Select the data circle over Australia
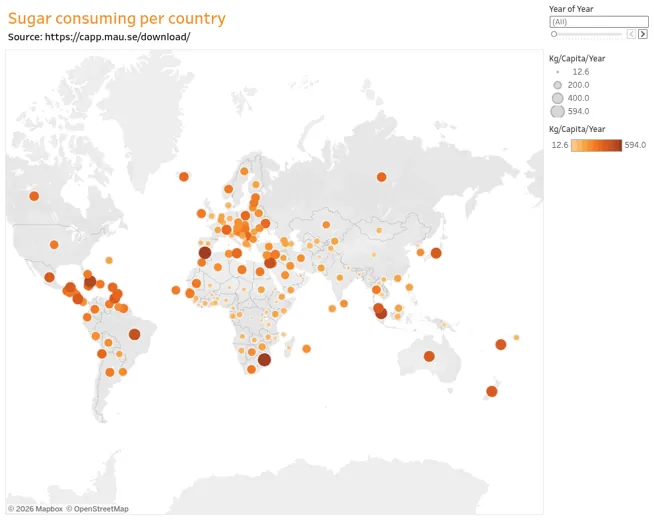Viewport: 654px width, 520px height. point(429,356)
